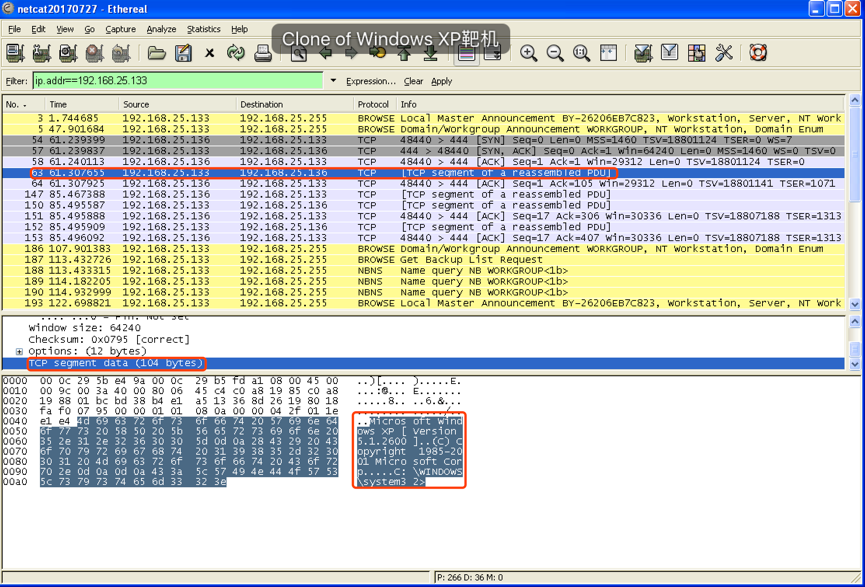The height and width of the screenshot is (587, 865).
Task: Save capture file as icon
Action: (x=183, y=53)
